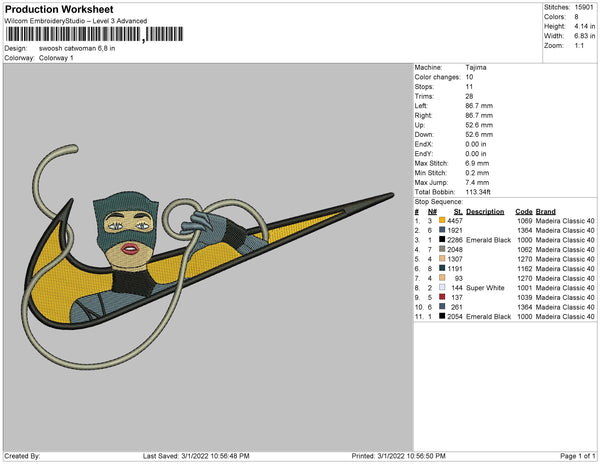Select stitch count 261 in row 10
The width and height of the screenshot is (600, 464).
coord(457,307)
